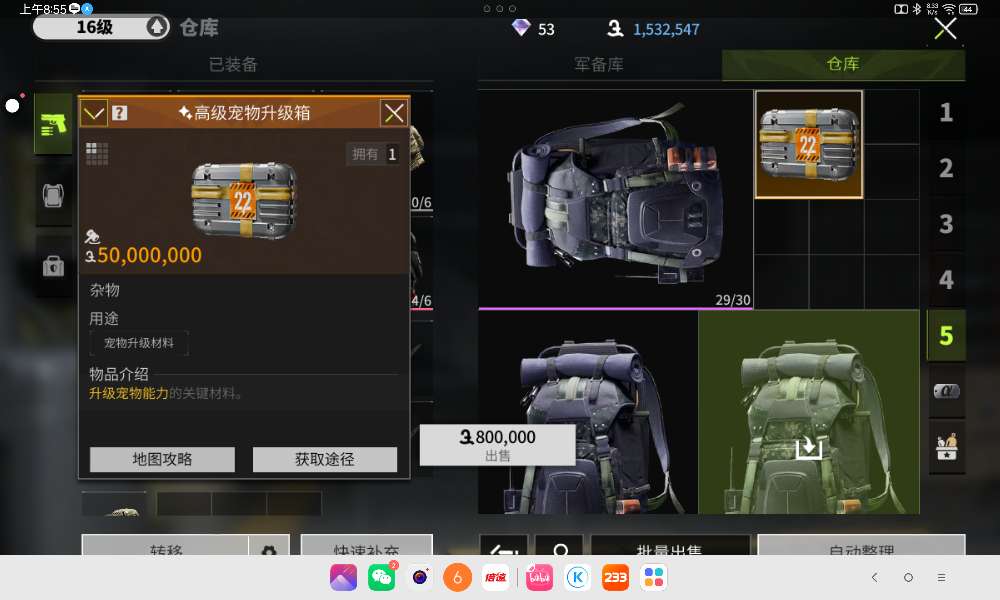Select the pistol weapons category icon

point(54,124)
